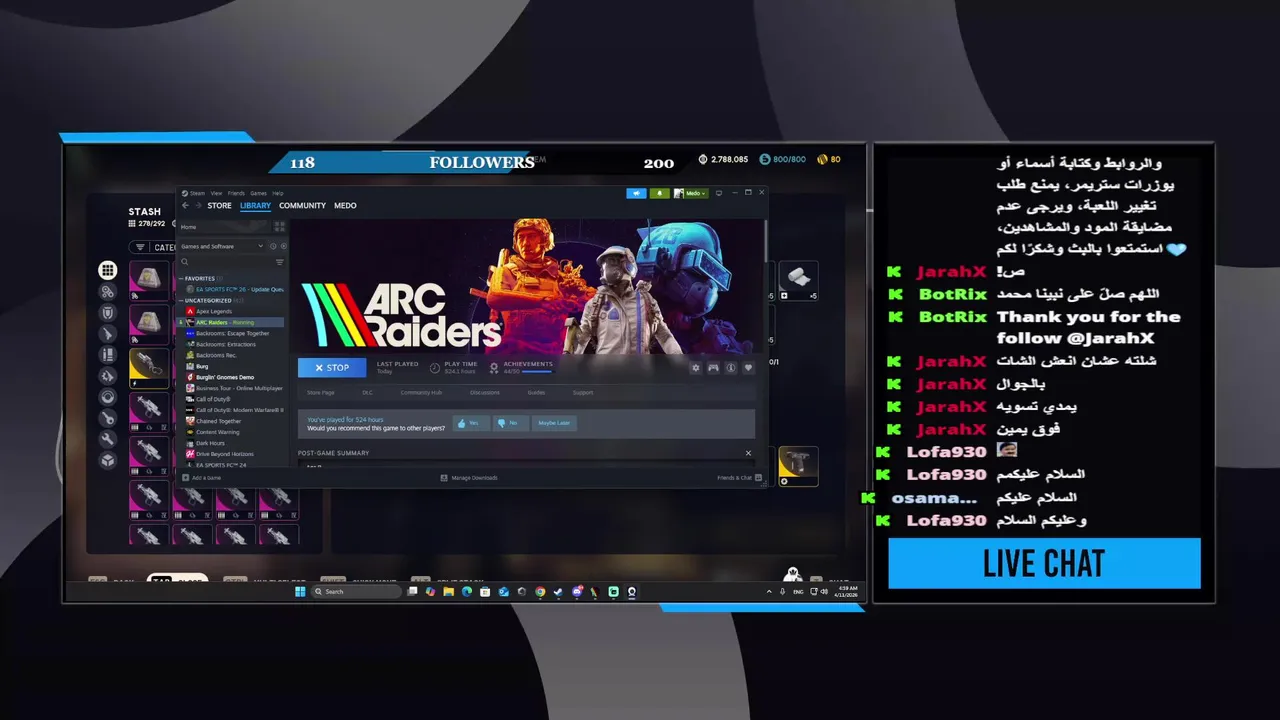Viewport: 1280px width, 720px height.
Task: Open the ARC Raiders Guides link
Action: [536, 393]
